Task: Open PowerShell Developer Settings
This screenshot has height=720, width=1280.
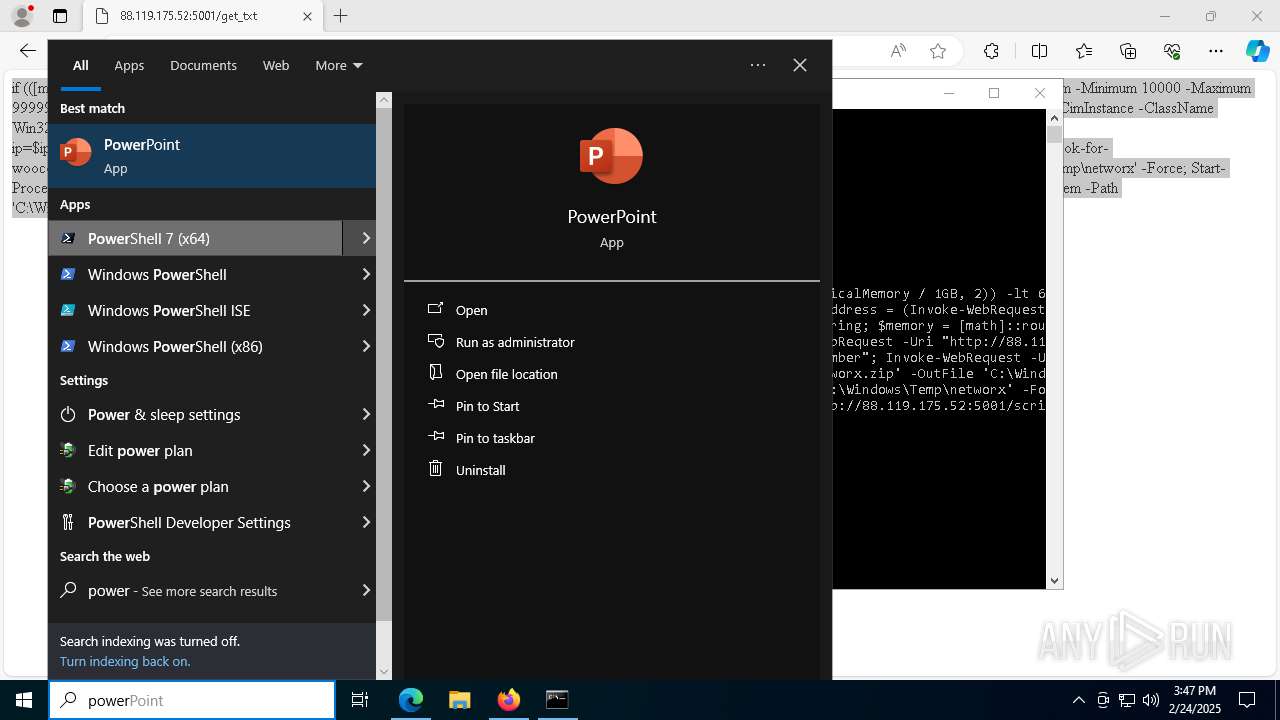Action: (195, 522)
